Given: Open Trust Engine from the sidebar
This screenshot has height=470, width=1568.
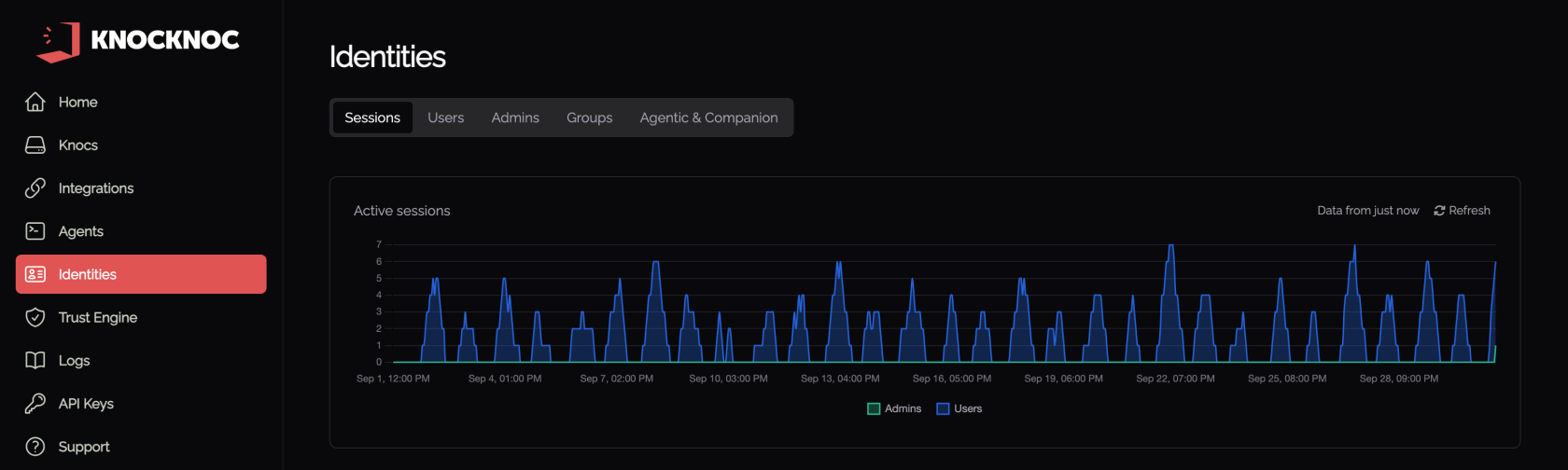Looking at the screenshot, I should (x=141, y=317).
